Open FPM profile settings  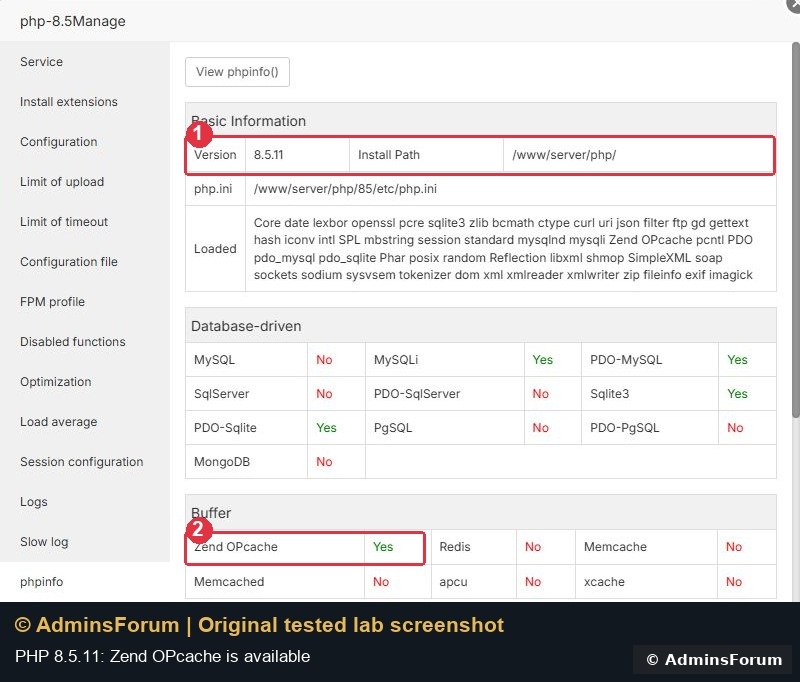click(53, 301)
